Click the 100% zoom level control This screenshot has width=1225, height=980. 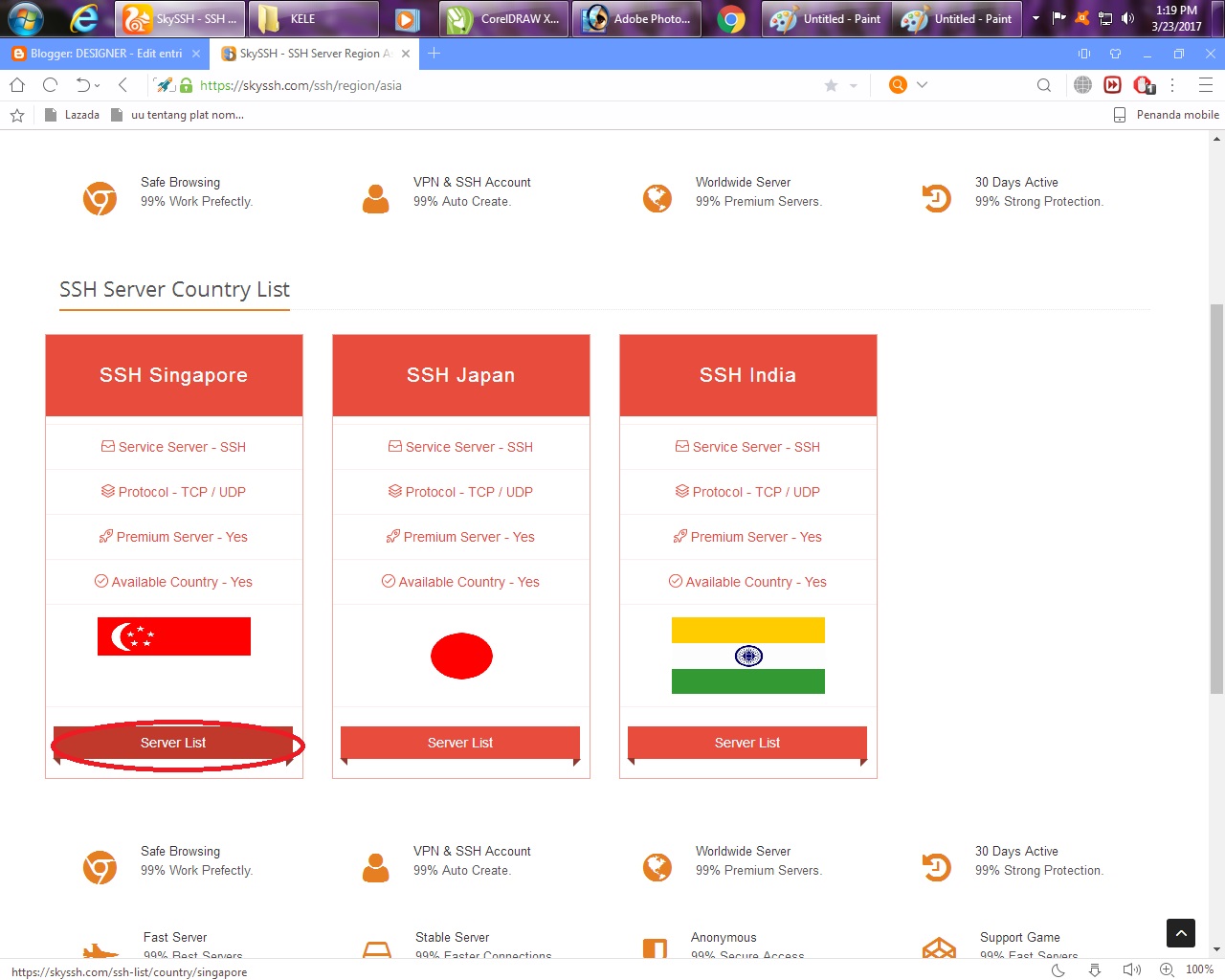click(1198, 970)
